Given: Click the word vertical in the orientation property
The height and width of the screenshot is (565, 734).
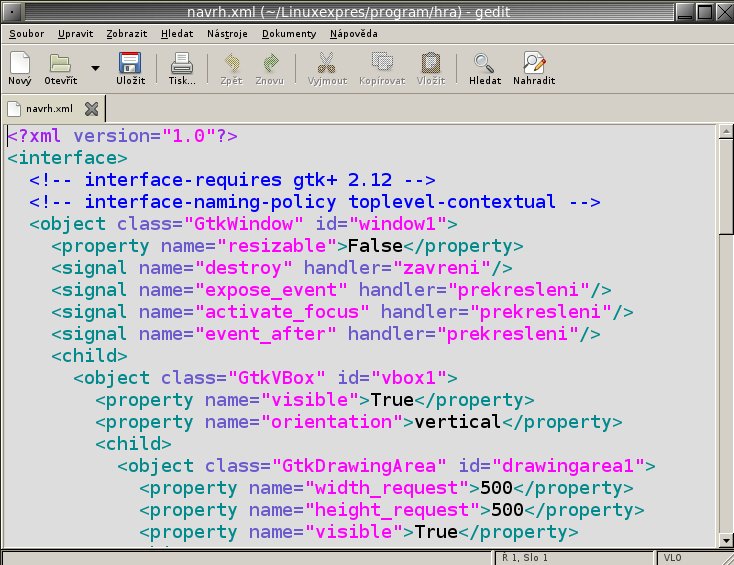Looking at the screenshot, I should [x=458, y=422].
